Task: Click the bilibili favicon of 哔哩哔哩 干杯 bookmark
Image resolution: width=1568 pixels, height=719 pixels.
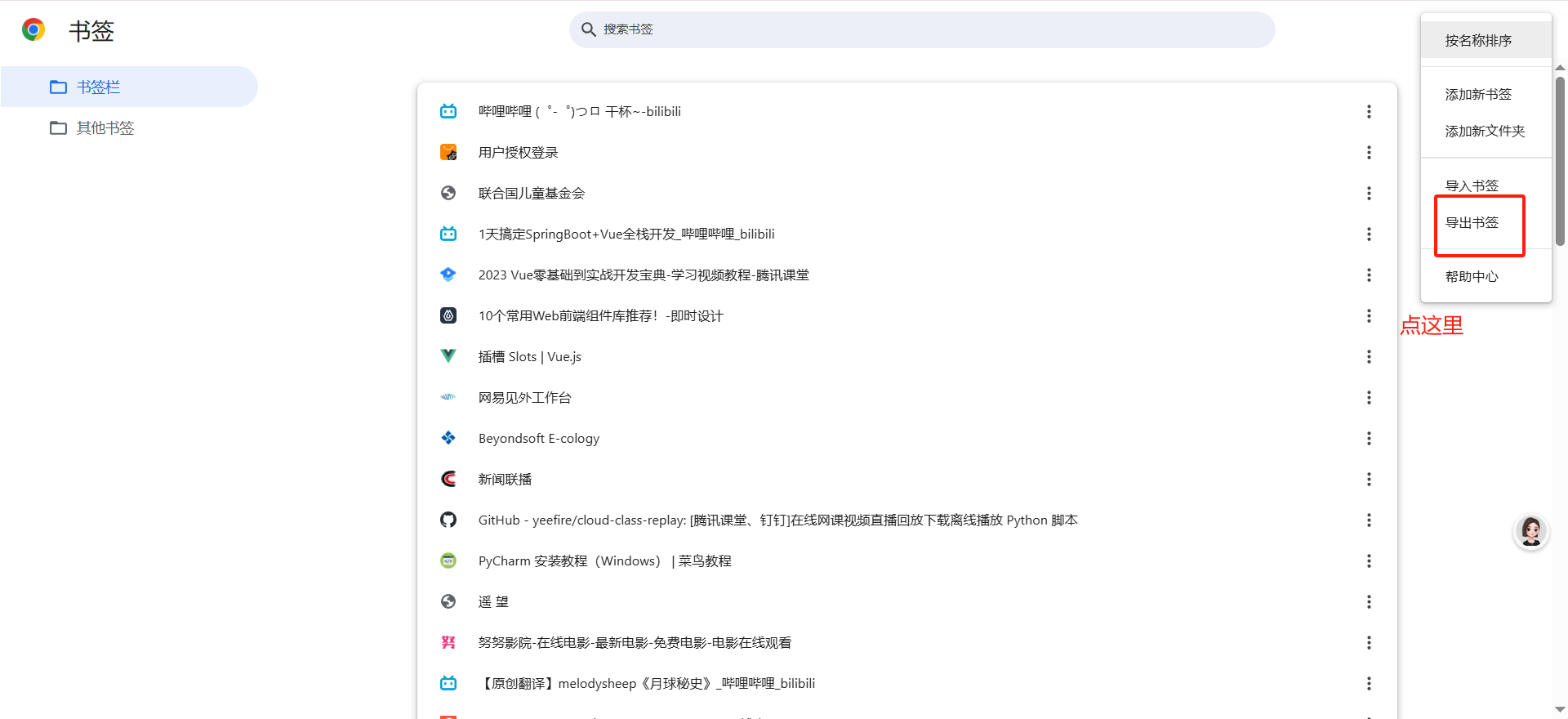Action: tap(448, 111)
